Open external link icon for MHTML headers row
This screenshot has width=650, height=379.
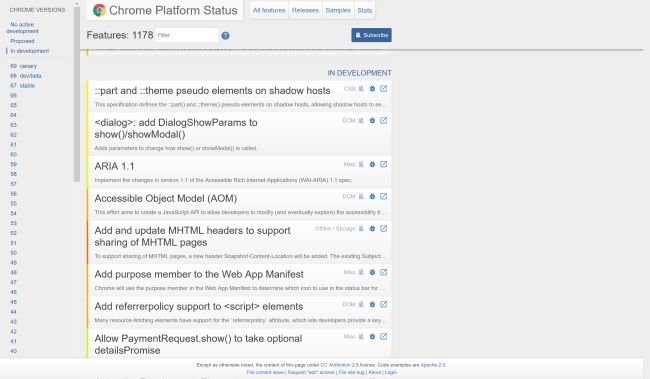[383, 228]
